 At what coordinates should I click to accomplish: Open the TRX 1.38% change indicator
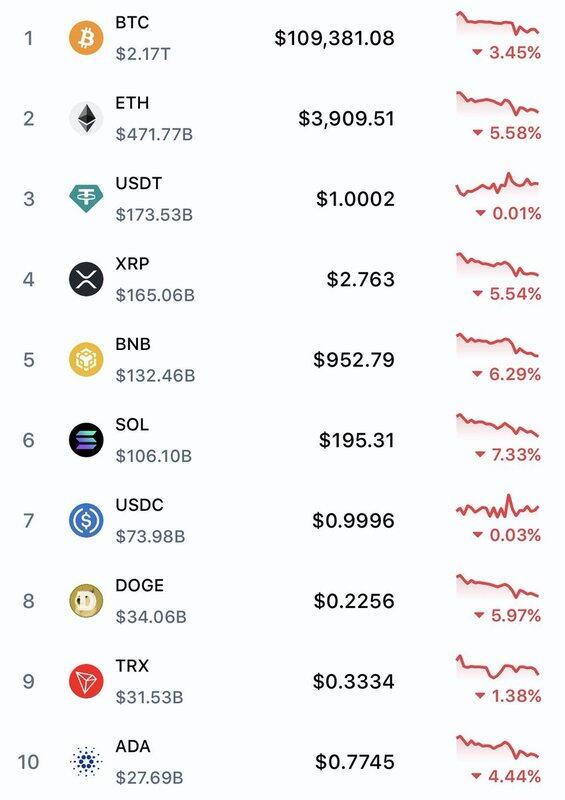[x=508, y=696]
